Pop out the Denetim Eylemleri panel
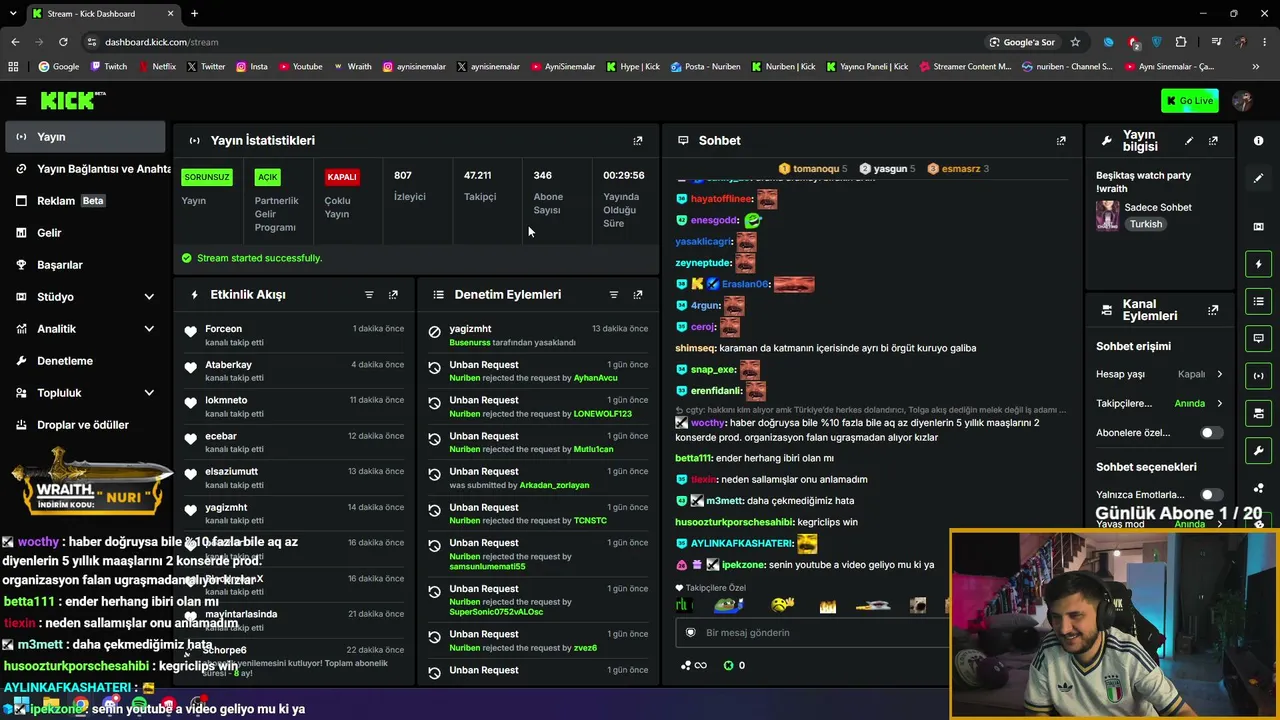Screen dimensions: 1280x720 coord(638,295)
